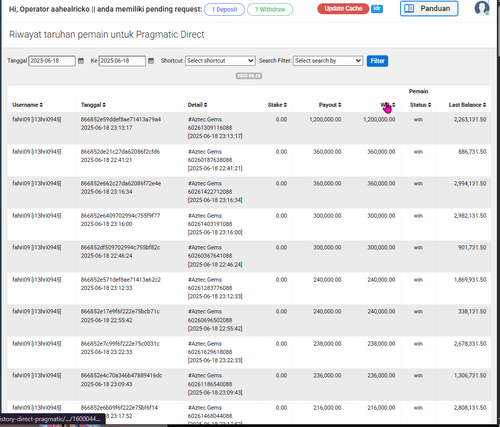Viewport: 500px width, 427px height.
Task: Click the transaction ID 866852e59ddef8ae71413a79a4
Action: [x=121, y=119]
